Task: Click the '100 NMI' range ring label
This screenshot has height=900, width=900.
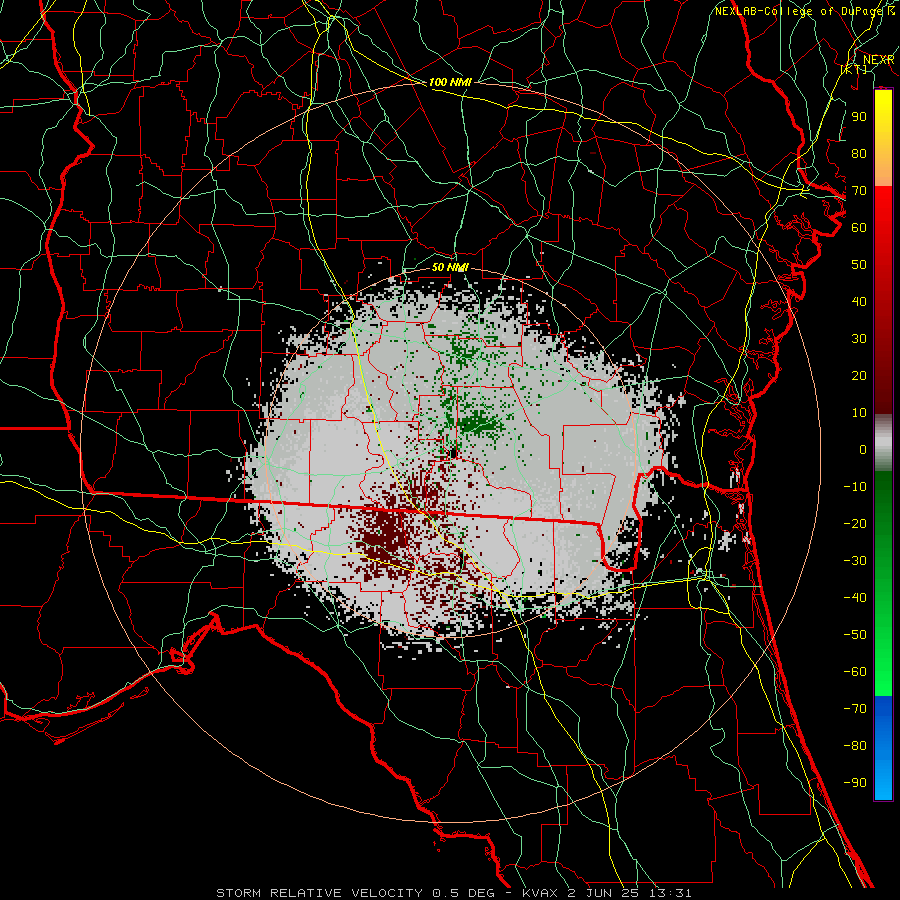Action: [x=450, y=82]
